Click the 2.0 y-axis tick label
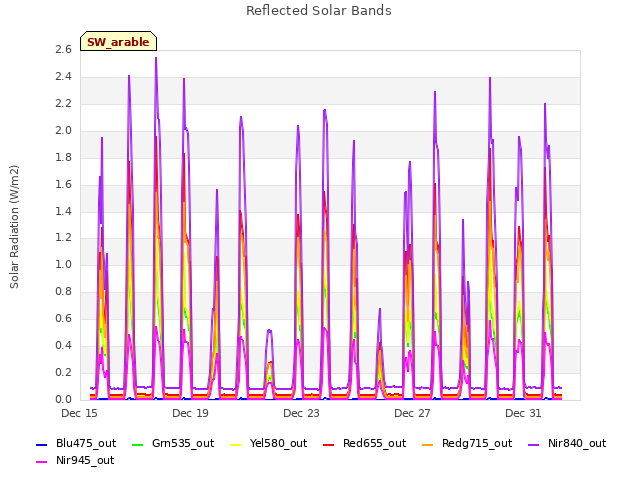The width and height of the screenshot is (640, 480). 64,131
